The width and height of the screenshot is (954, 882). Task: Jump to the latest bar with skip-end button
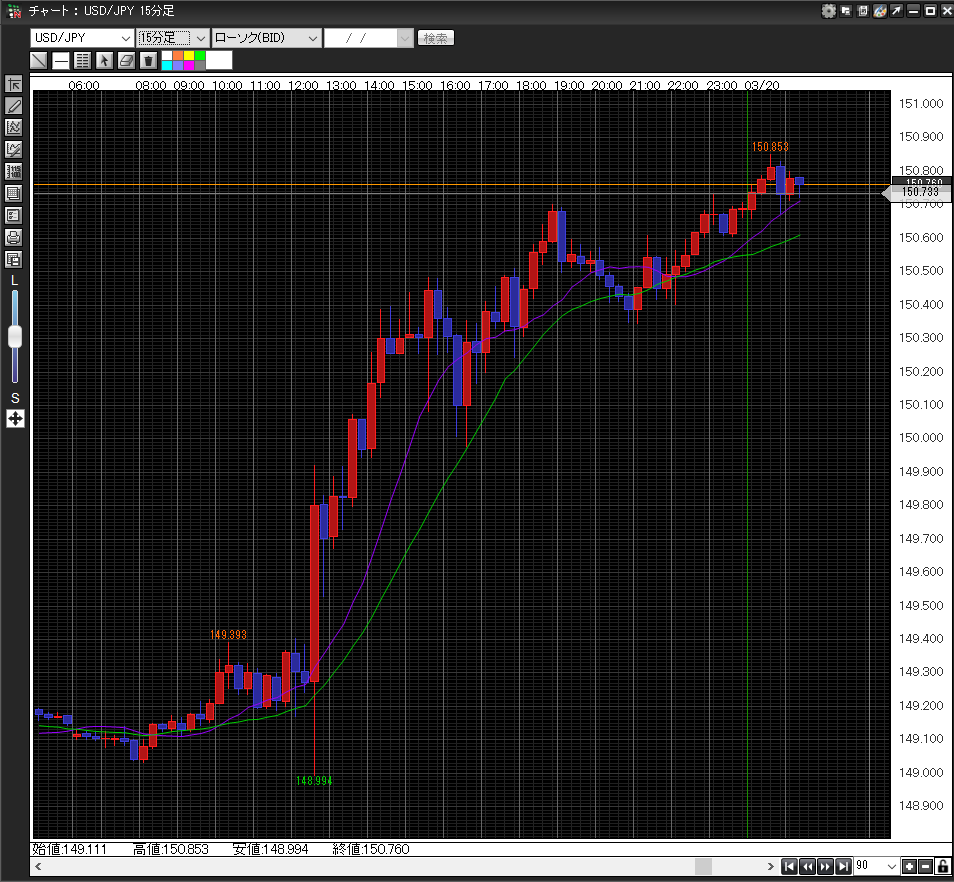click(x=843, y=866)
